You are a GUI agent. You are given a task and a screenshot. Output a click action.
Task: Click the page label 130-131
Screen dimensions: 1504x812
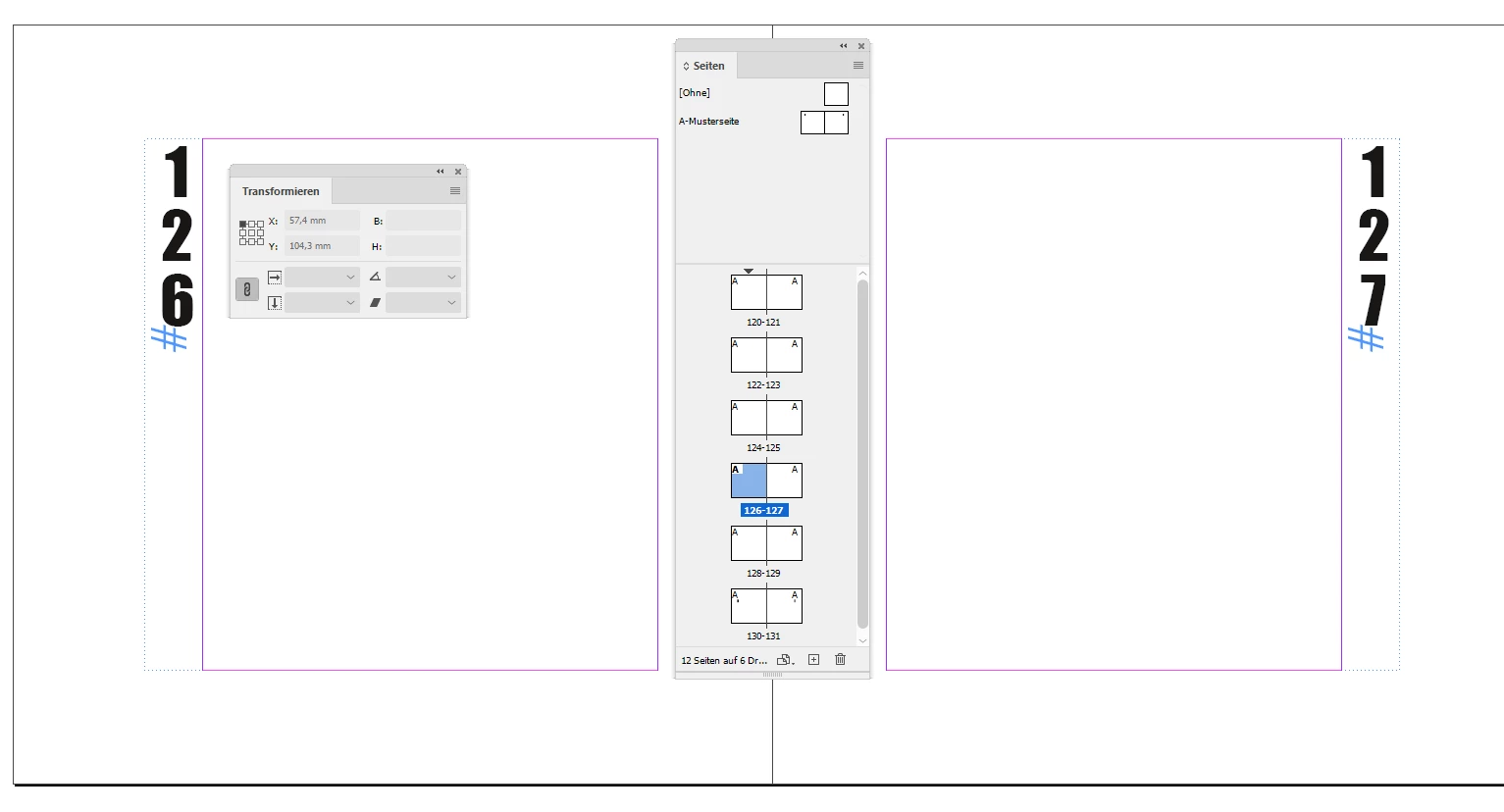[x=763, y=636]
